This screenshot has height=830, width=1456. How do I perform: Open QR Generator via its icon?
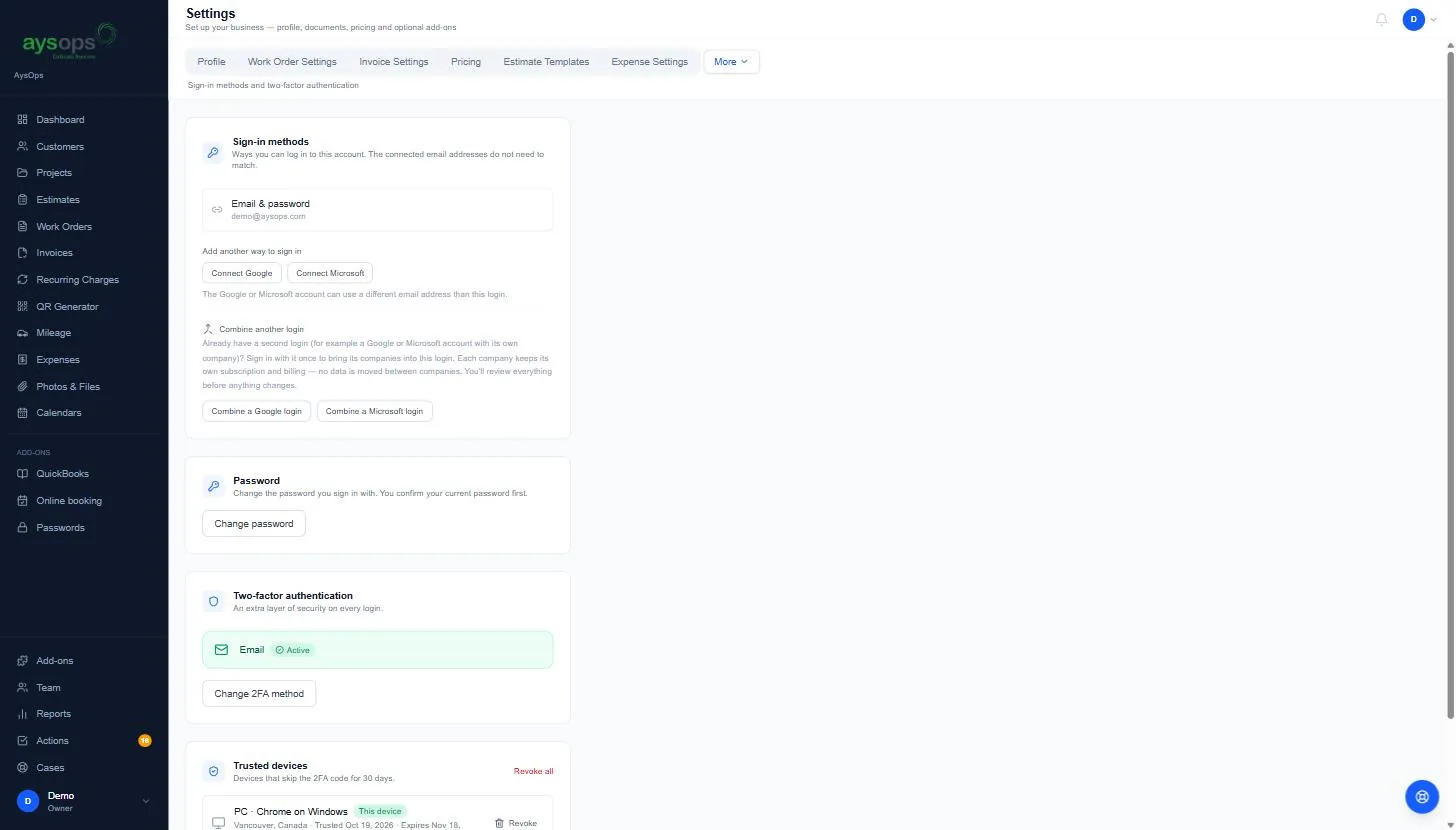[x=22, y=306]
